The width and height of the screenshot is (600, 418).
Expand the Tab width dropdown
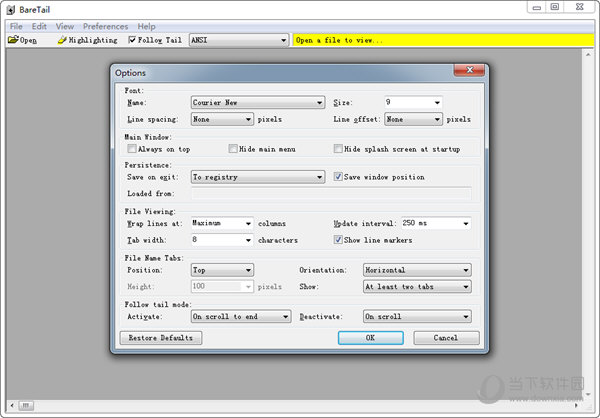pos(222,240)
